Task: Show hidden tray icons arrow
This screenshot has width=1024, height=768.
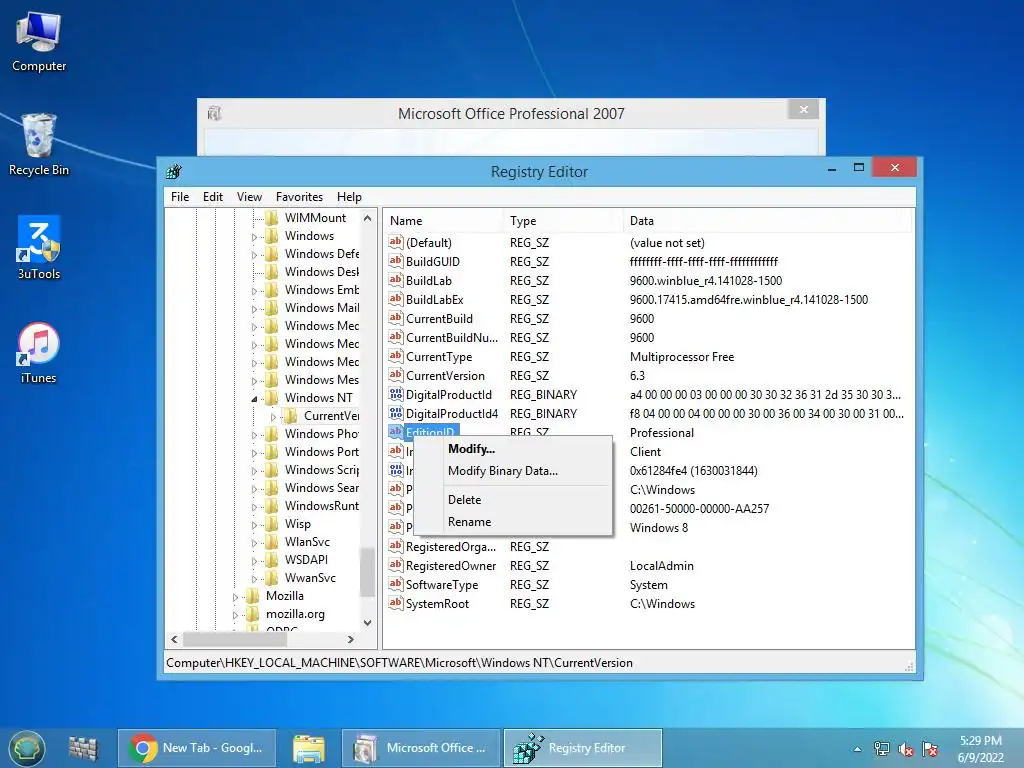Action: [857, 749]
